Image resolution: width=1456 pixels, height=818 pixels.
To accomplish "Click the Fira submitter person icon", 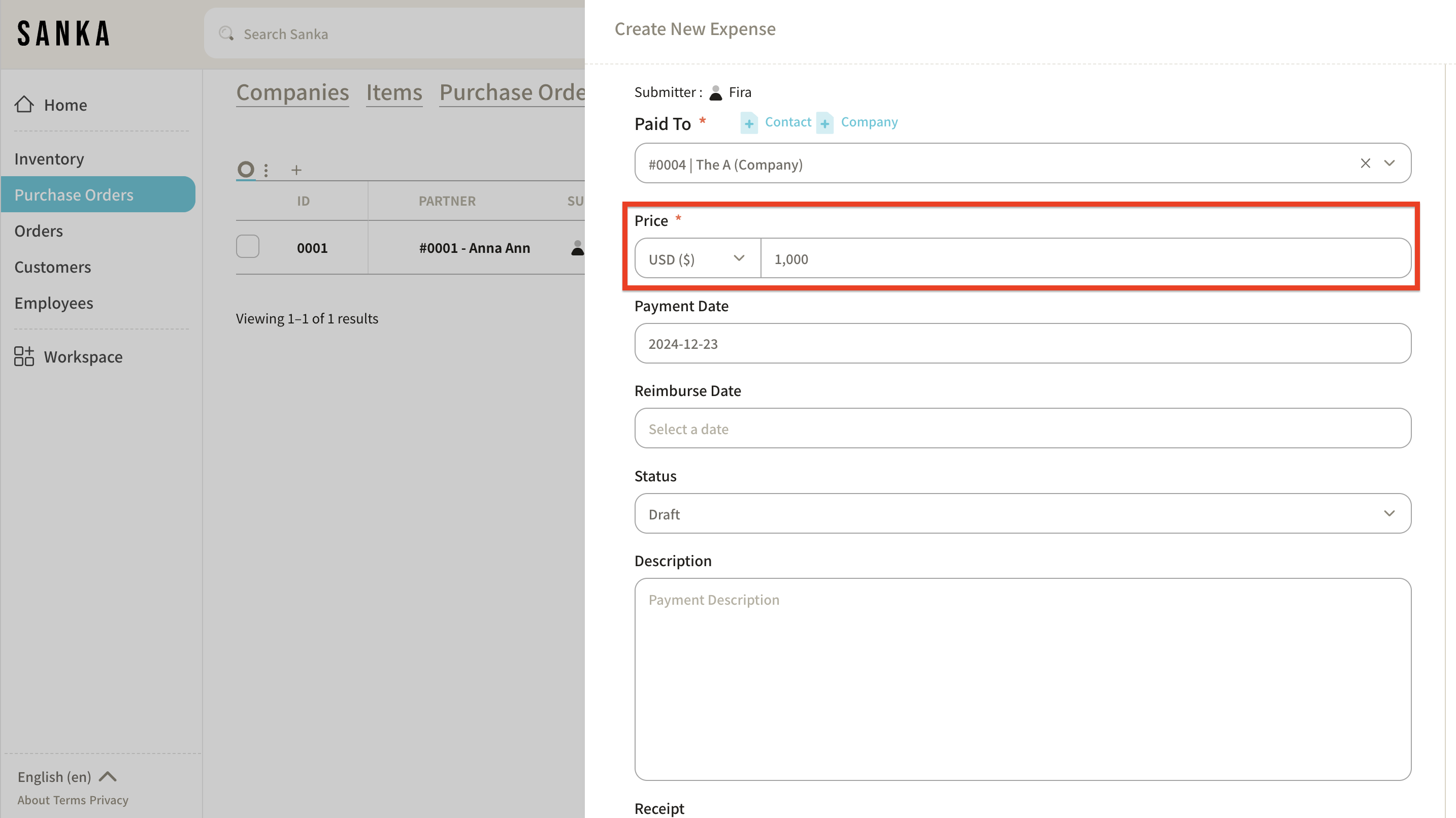I will pos(716,93).
